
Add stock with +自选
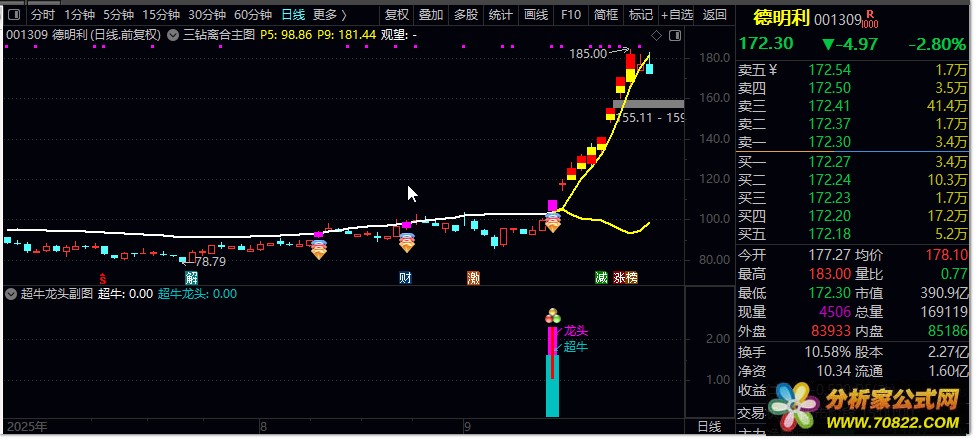(677, 14)
